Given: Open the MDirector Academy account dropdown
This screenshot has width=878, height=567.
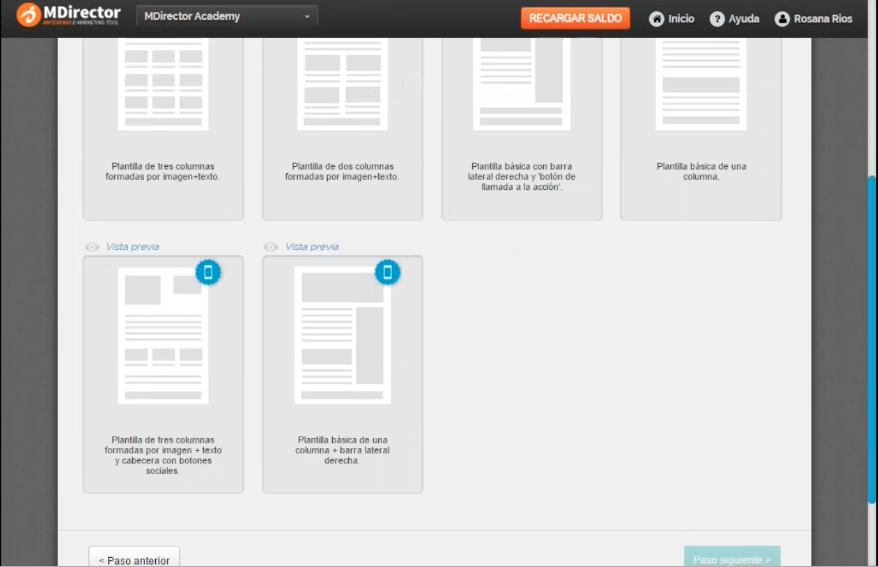Looking at the screenshot, I should tap(227, 16).
